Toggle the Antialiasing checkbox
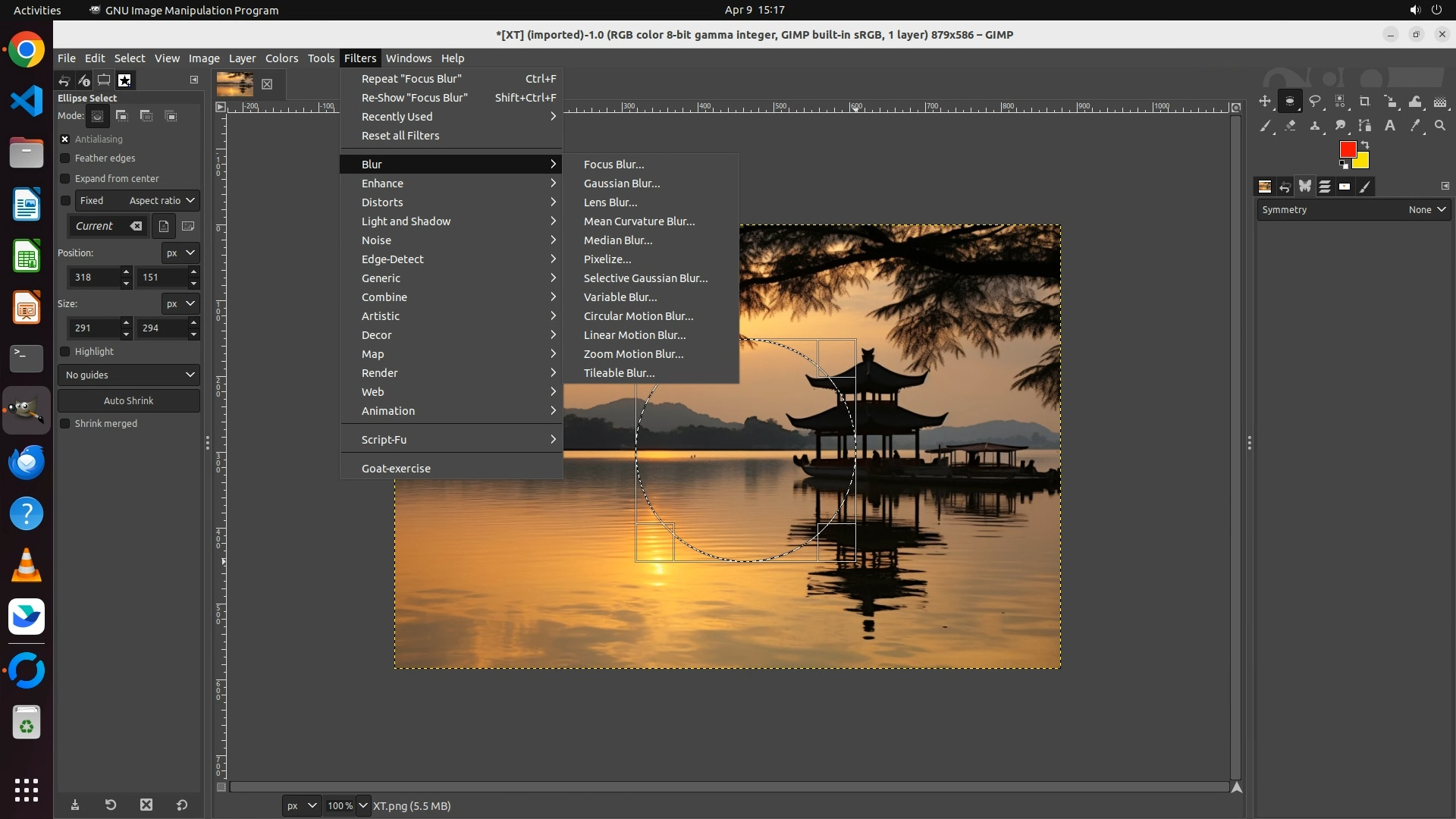This screenshot has width=1456, height=819. coord(65,140)
